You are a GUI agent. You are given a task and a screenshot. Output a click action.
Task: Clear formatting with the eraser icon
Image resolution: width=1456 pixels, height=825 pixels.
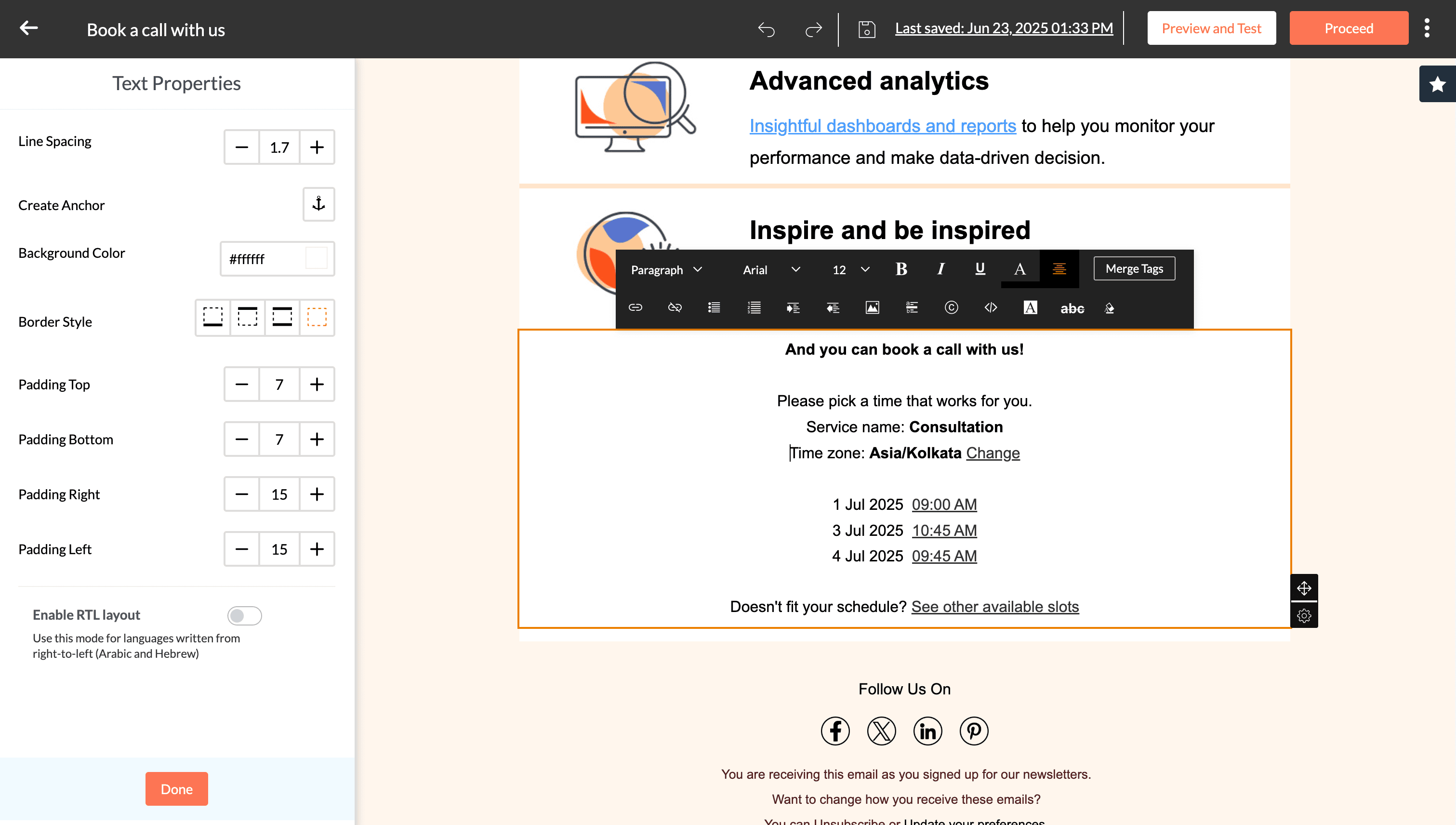click(1109, 307)
